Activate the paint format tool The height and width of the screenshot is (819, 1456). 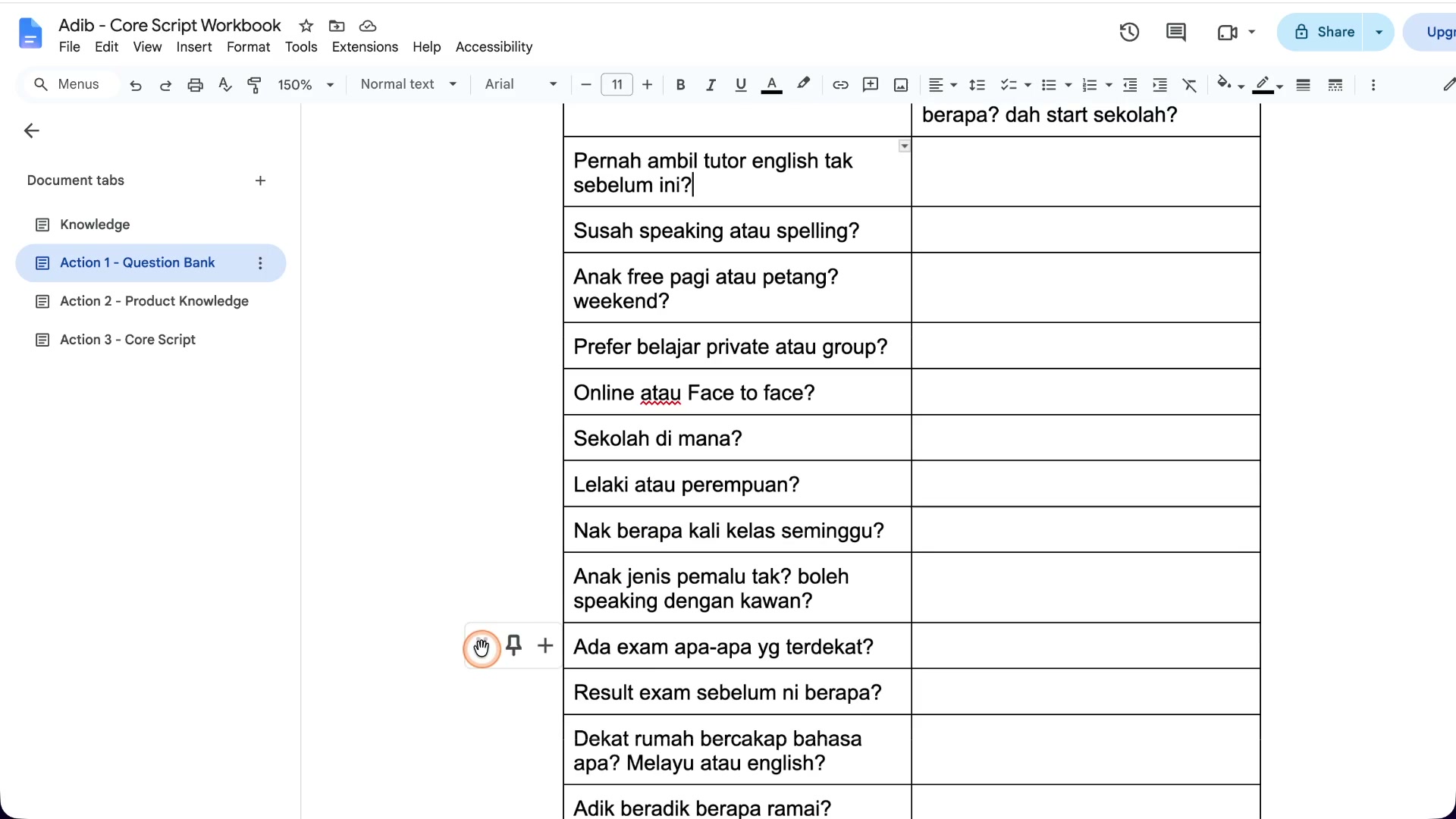point(255,85)
